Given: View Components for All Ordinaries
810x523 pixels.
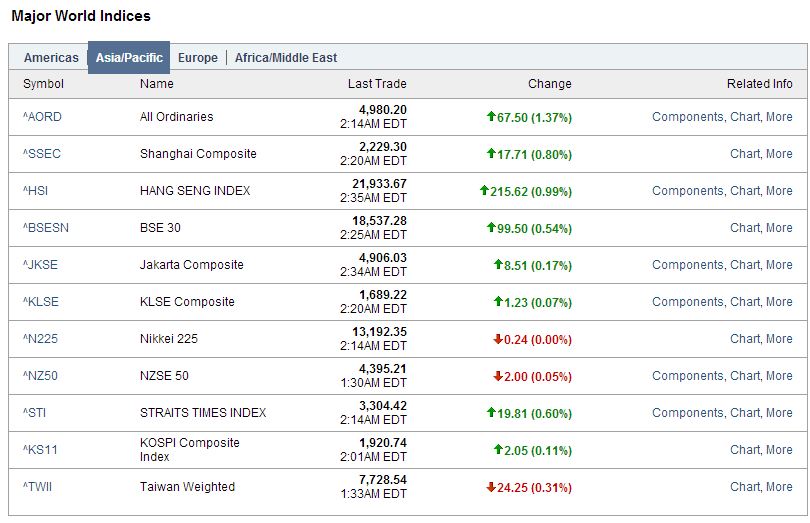Looking at the screenshot, I should (687, 117).
